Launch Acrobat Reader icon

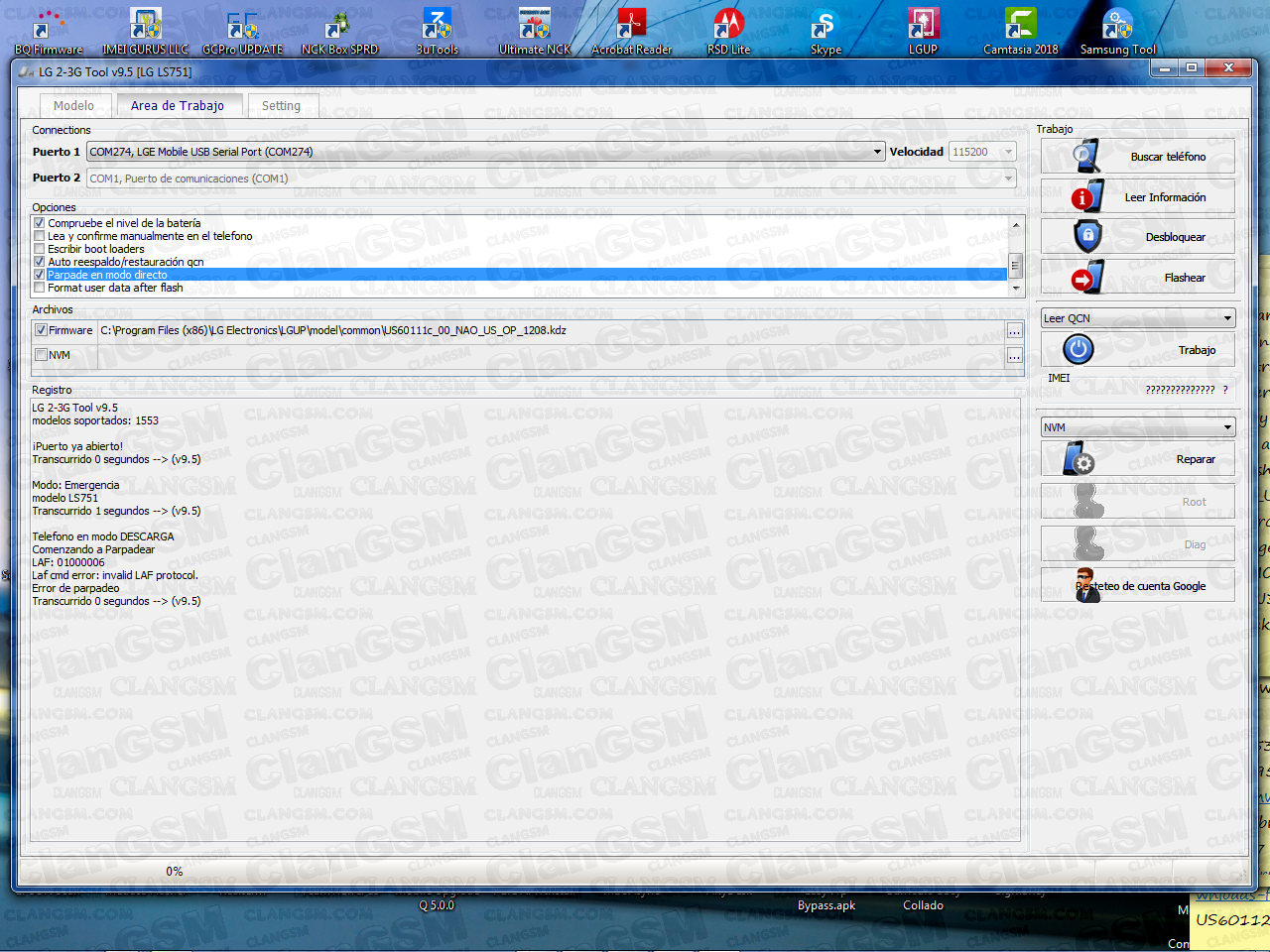coord(631,30)
